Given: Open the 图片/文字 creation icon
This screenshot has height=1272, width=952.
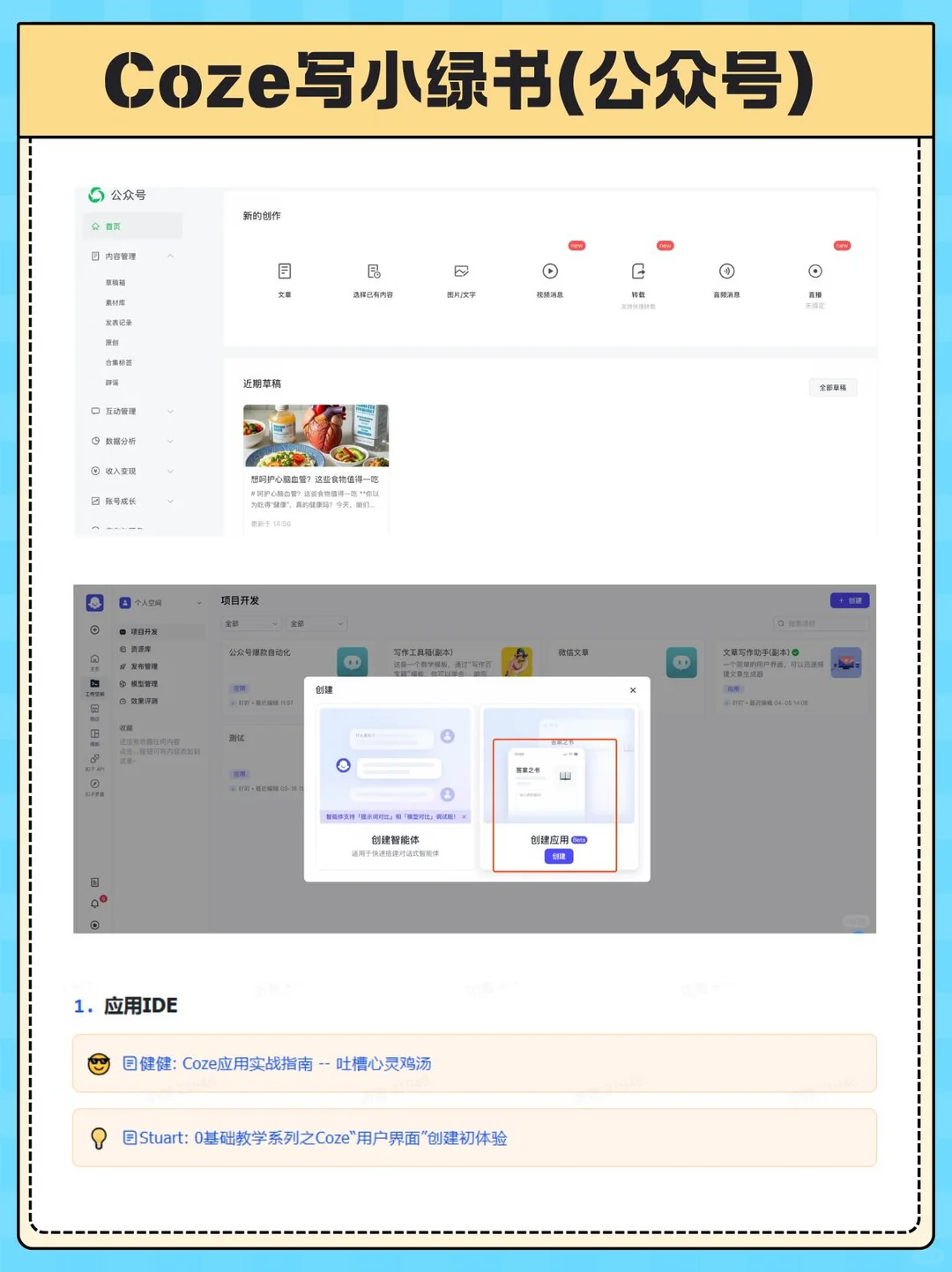Looking at the screenshot, I should (461, 271).
